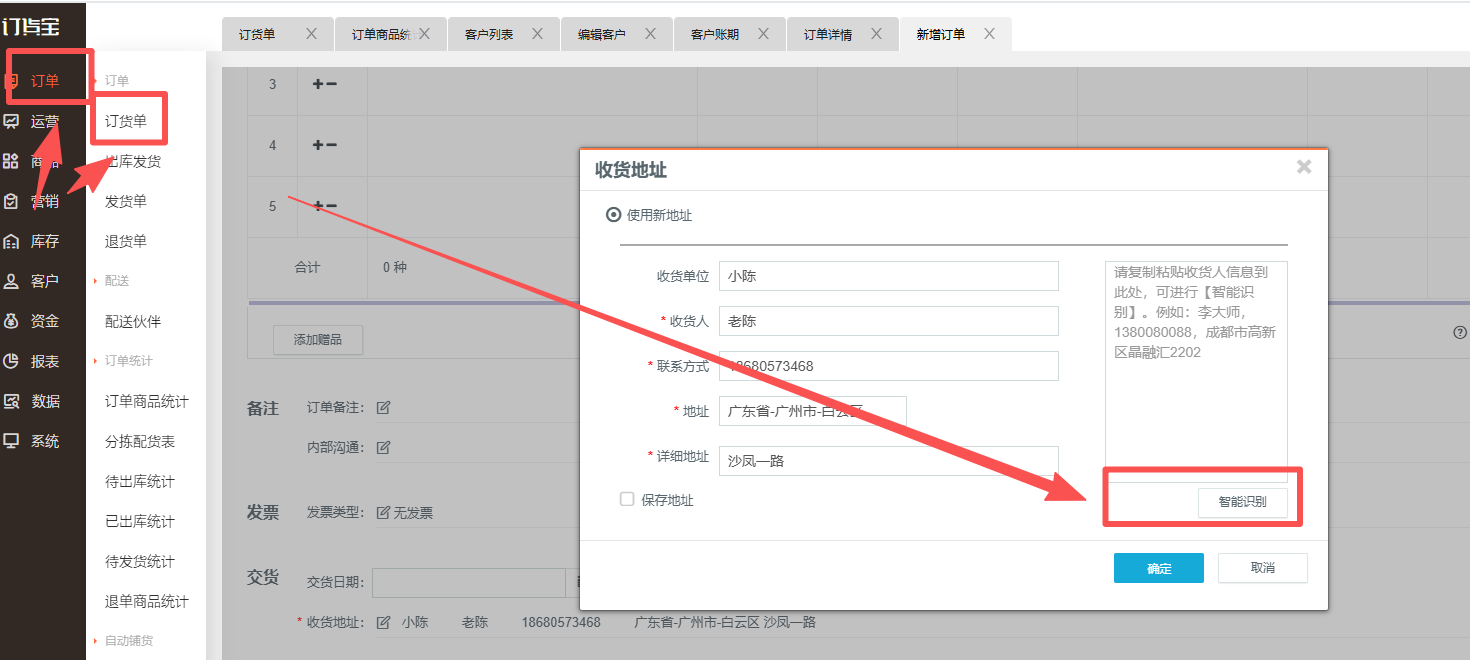The width and height of the screenshot is (1470, 660).
Task: Click the minus icon in row 4
Action: click(331, 145)
